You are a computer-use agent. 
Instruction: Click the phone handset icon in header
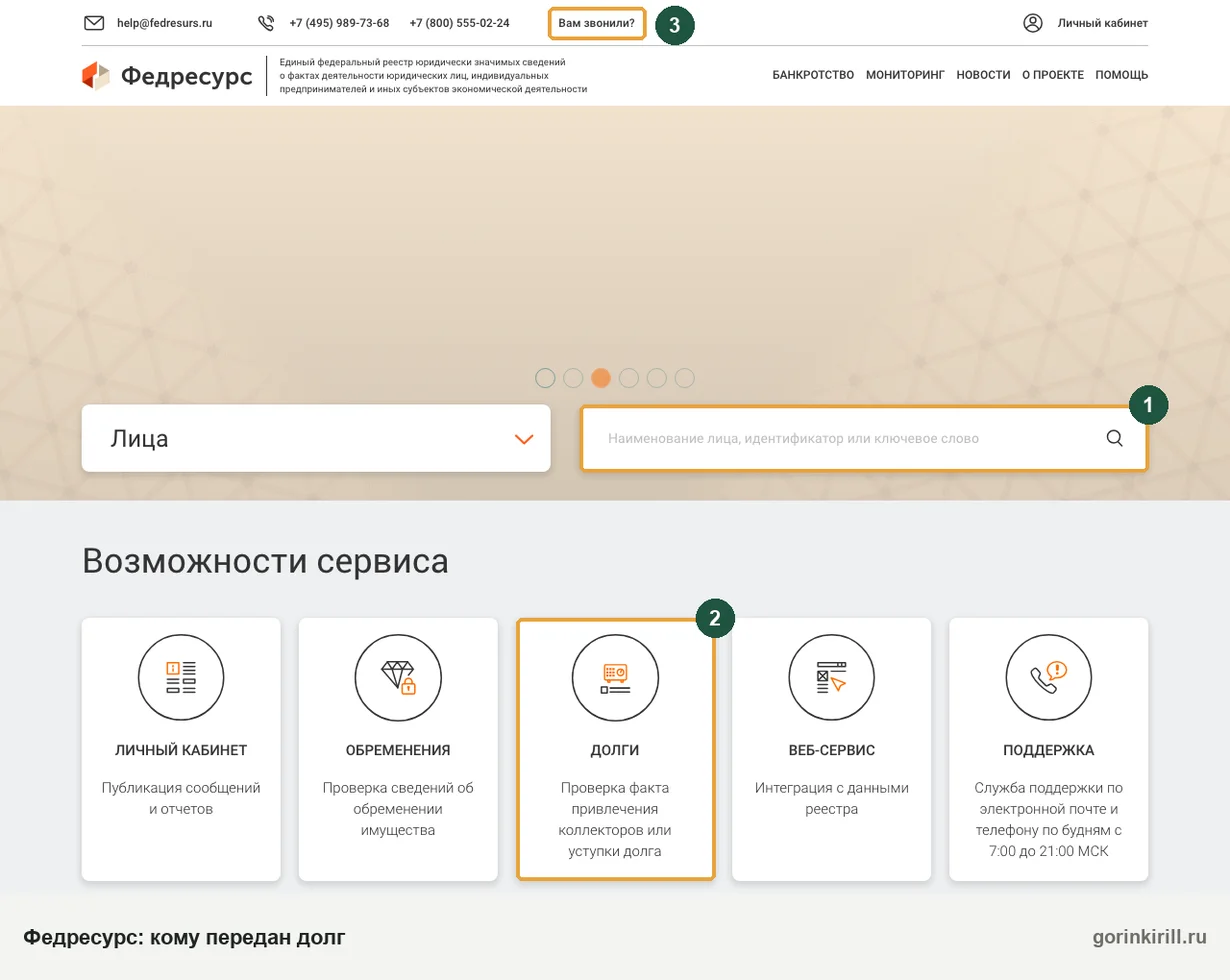pyautogui.click(x=266, y=23)
